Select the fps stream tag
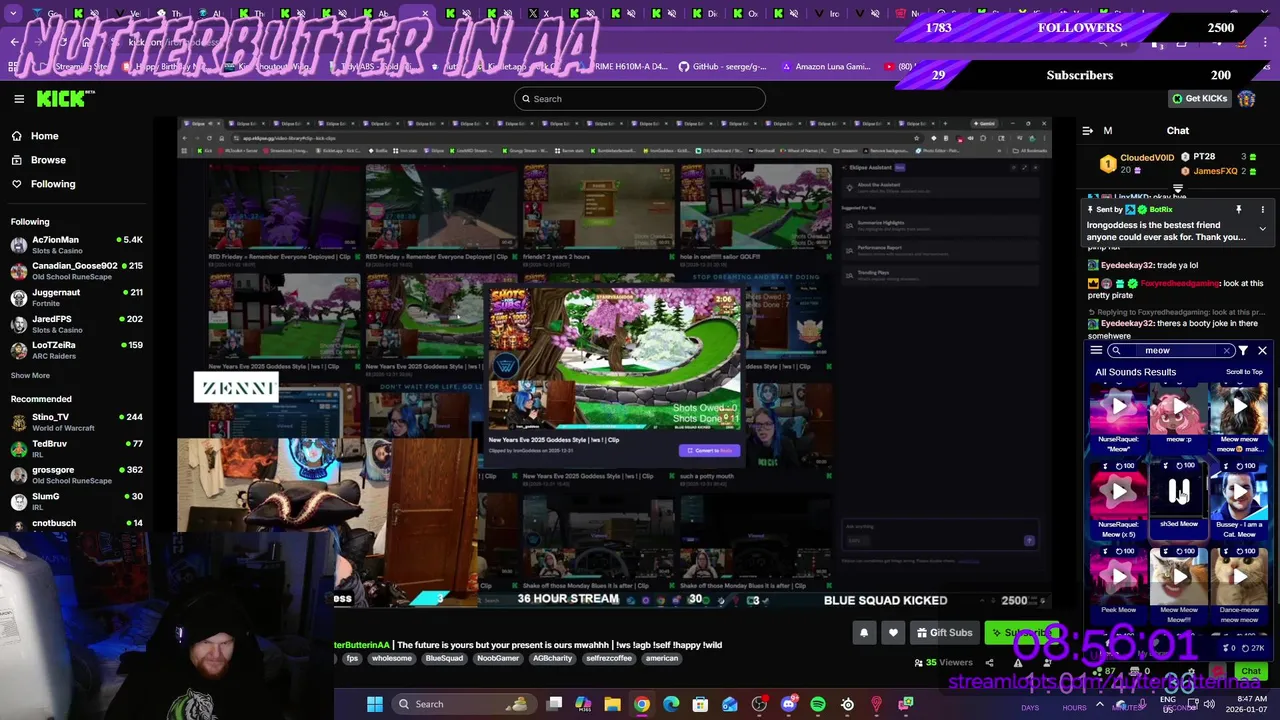Viewport: 1280px width, 720px height. click(351, 659)
